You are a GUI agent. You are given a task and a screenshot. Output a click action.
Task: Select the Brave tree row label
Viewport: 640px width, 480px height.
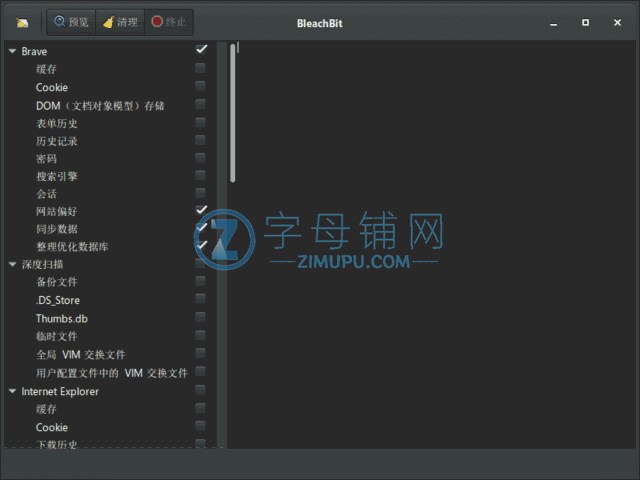34,52
